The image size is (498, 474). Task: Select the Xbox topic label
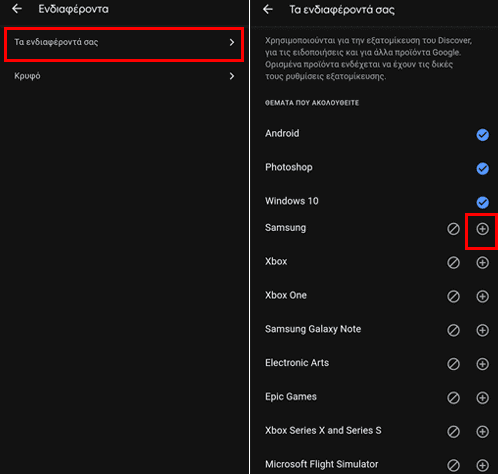pyautogui.click(x=276, y=261)
